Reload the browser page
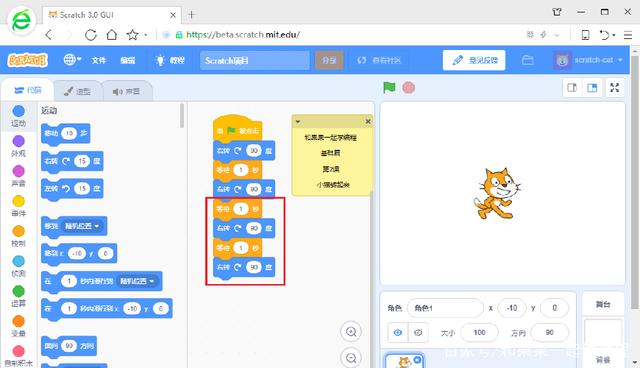Screen dimensions: 640x368 (x=91, y=35)
